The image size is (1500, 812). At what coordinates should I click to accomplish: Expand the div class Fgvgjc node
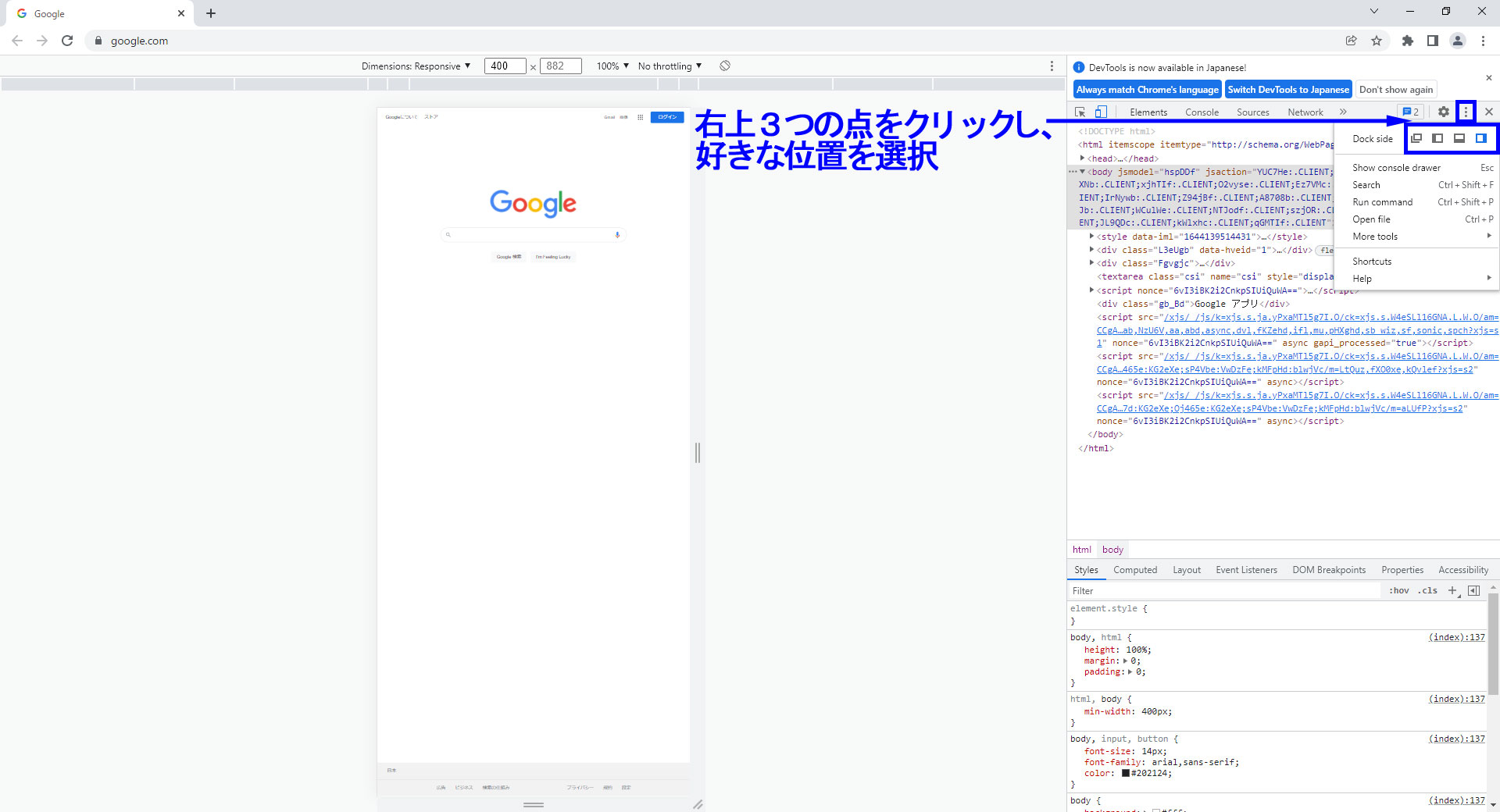tap(1091, 263)
